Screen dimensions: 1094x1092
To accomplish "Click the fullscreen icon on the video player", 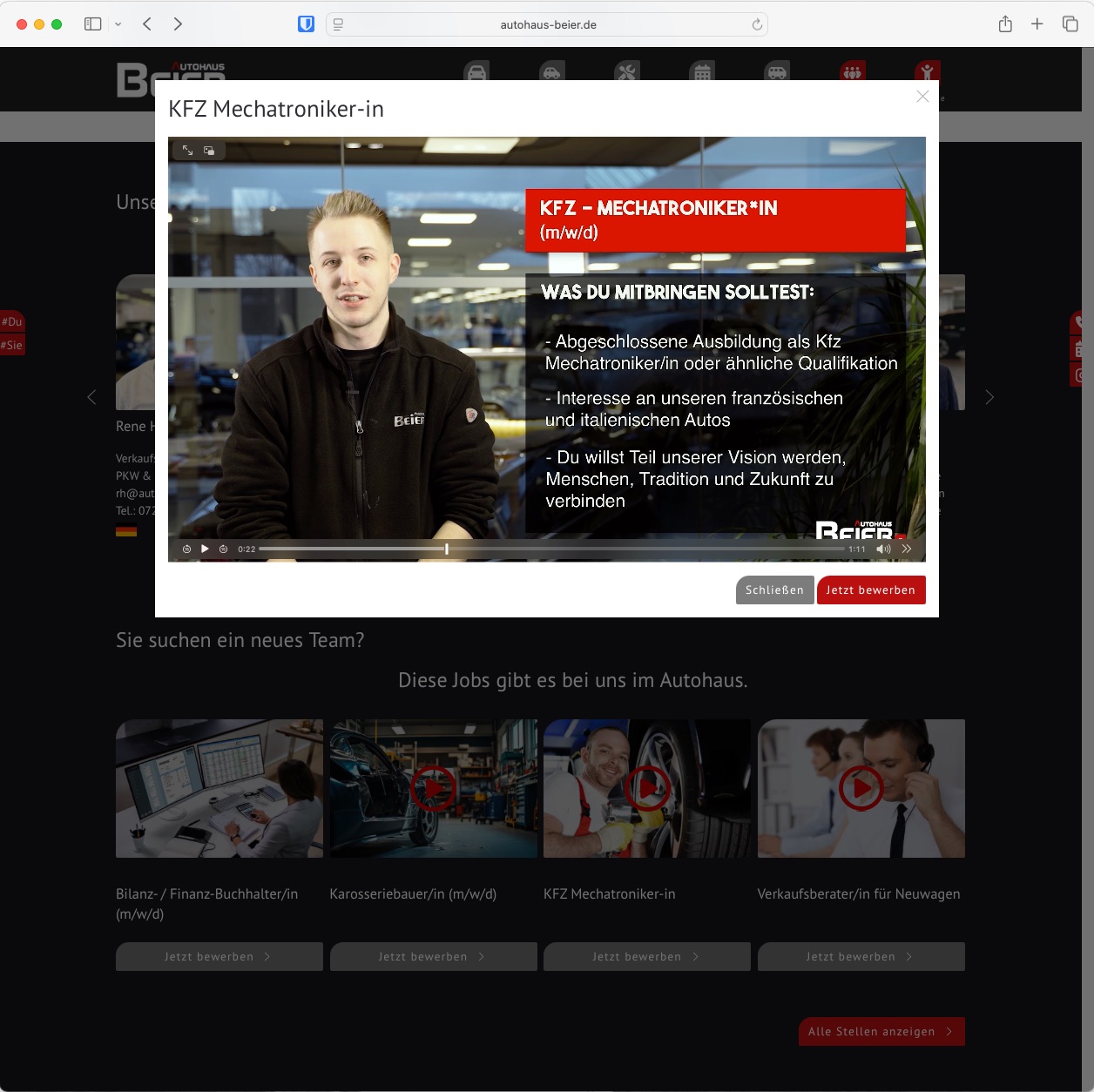I will coord(187,150).
